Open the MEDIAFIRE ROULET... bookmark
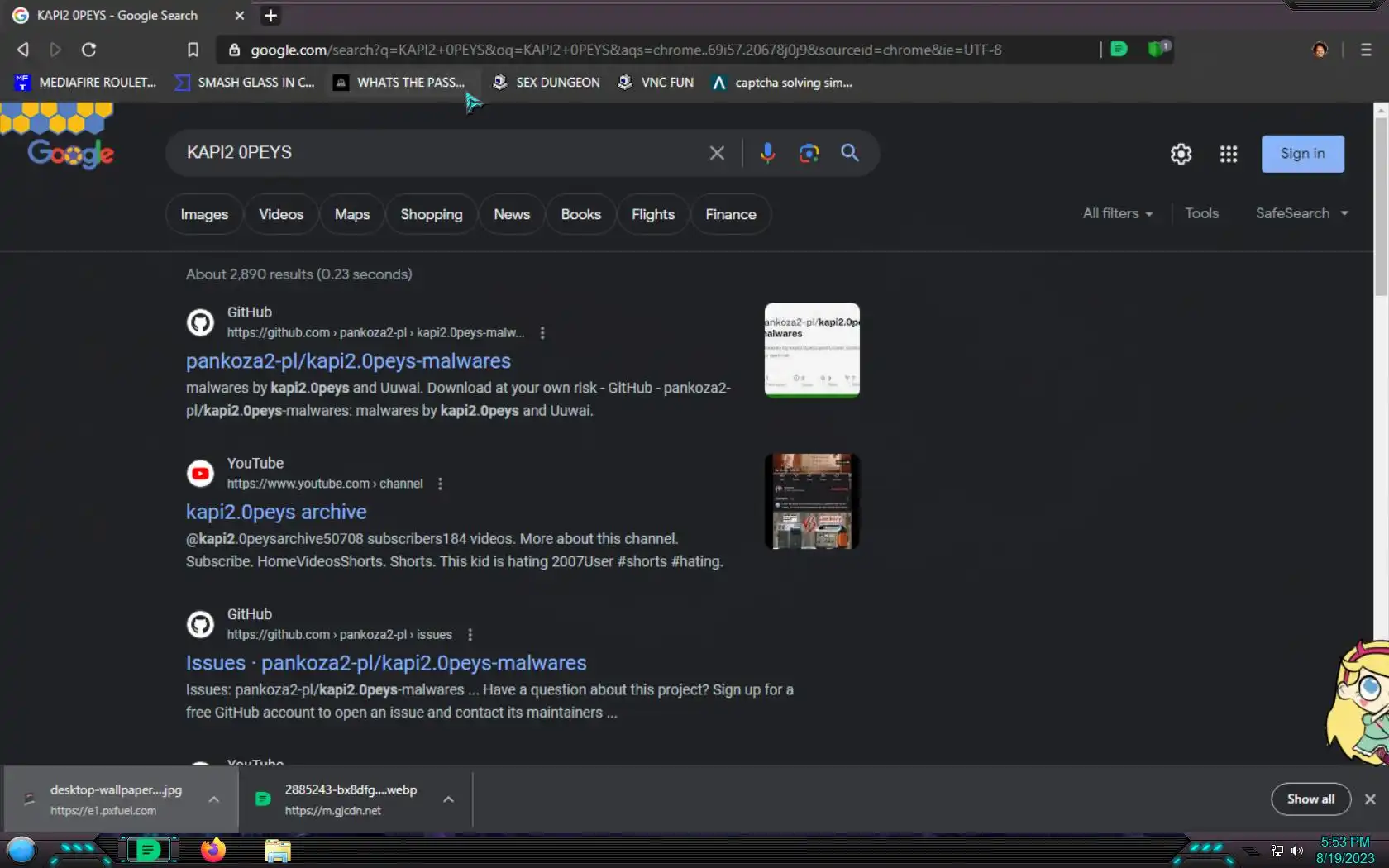 pos(85,83)
